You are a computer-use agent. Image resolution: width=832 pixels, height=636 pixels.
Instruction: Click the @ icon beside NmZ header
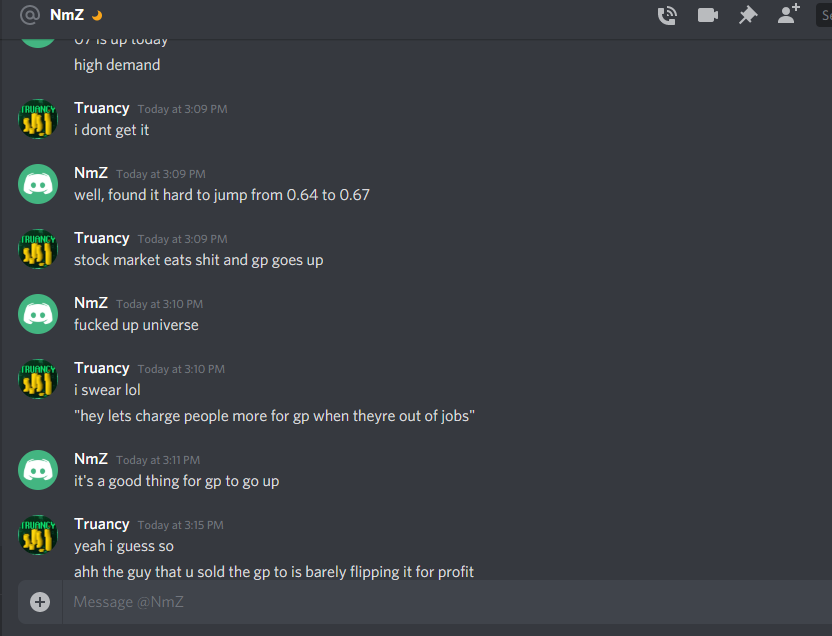[30, 15]
